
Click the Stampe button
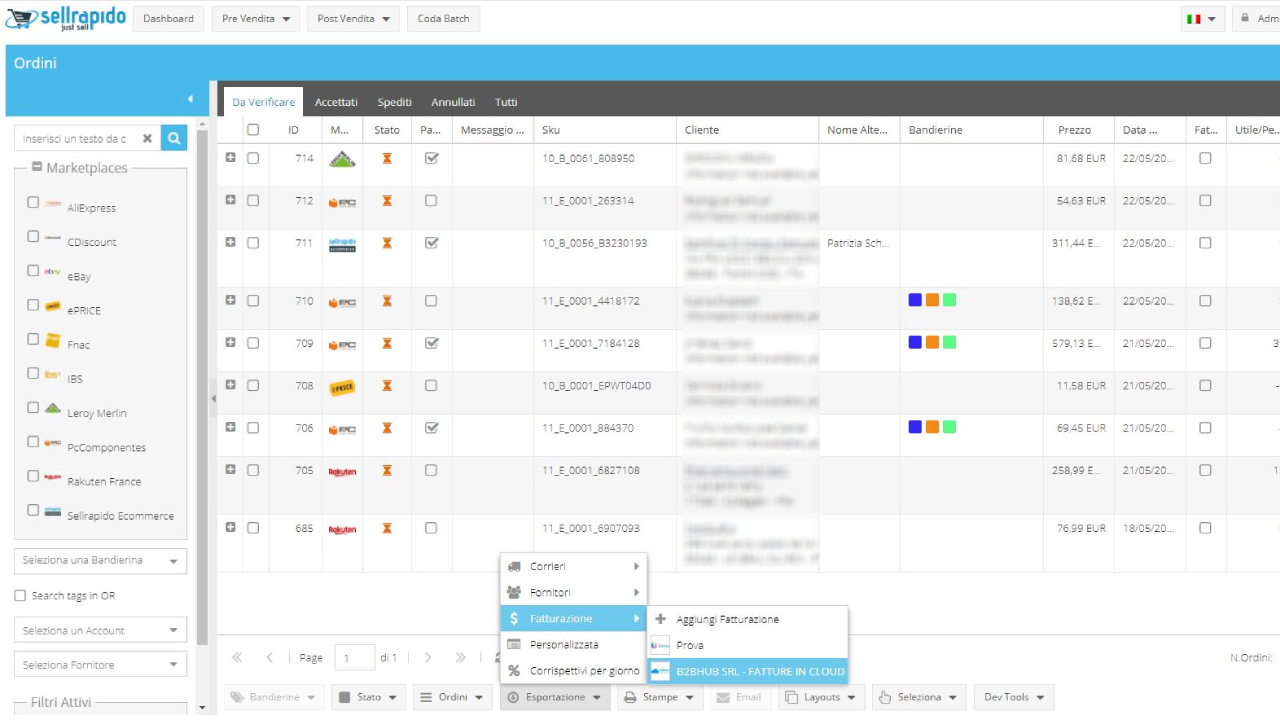[659, 697]
